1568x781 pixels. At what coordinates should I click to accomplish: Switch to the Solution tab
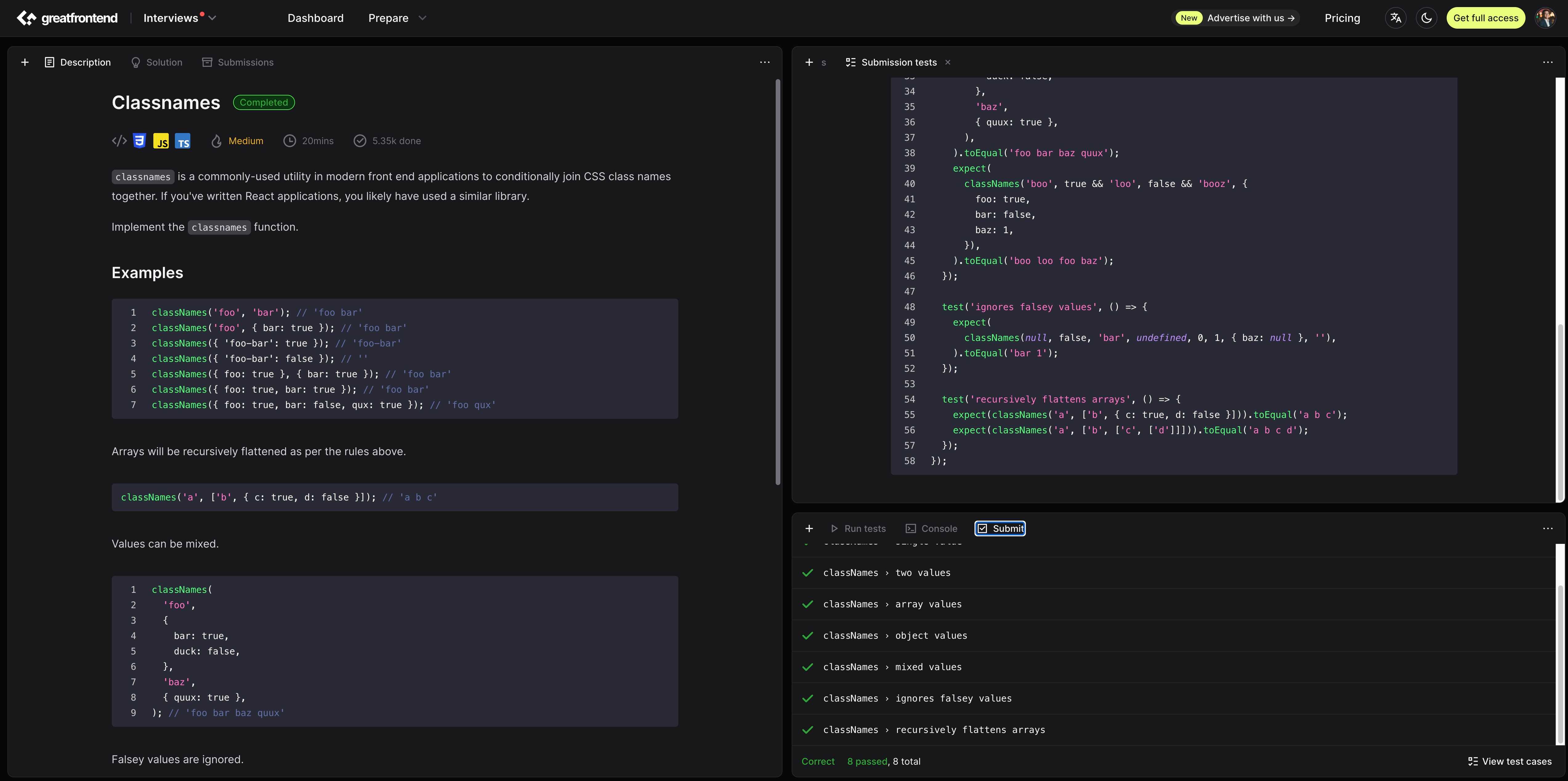pyautogui.click(x=157, y=62)
